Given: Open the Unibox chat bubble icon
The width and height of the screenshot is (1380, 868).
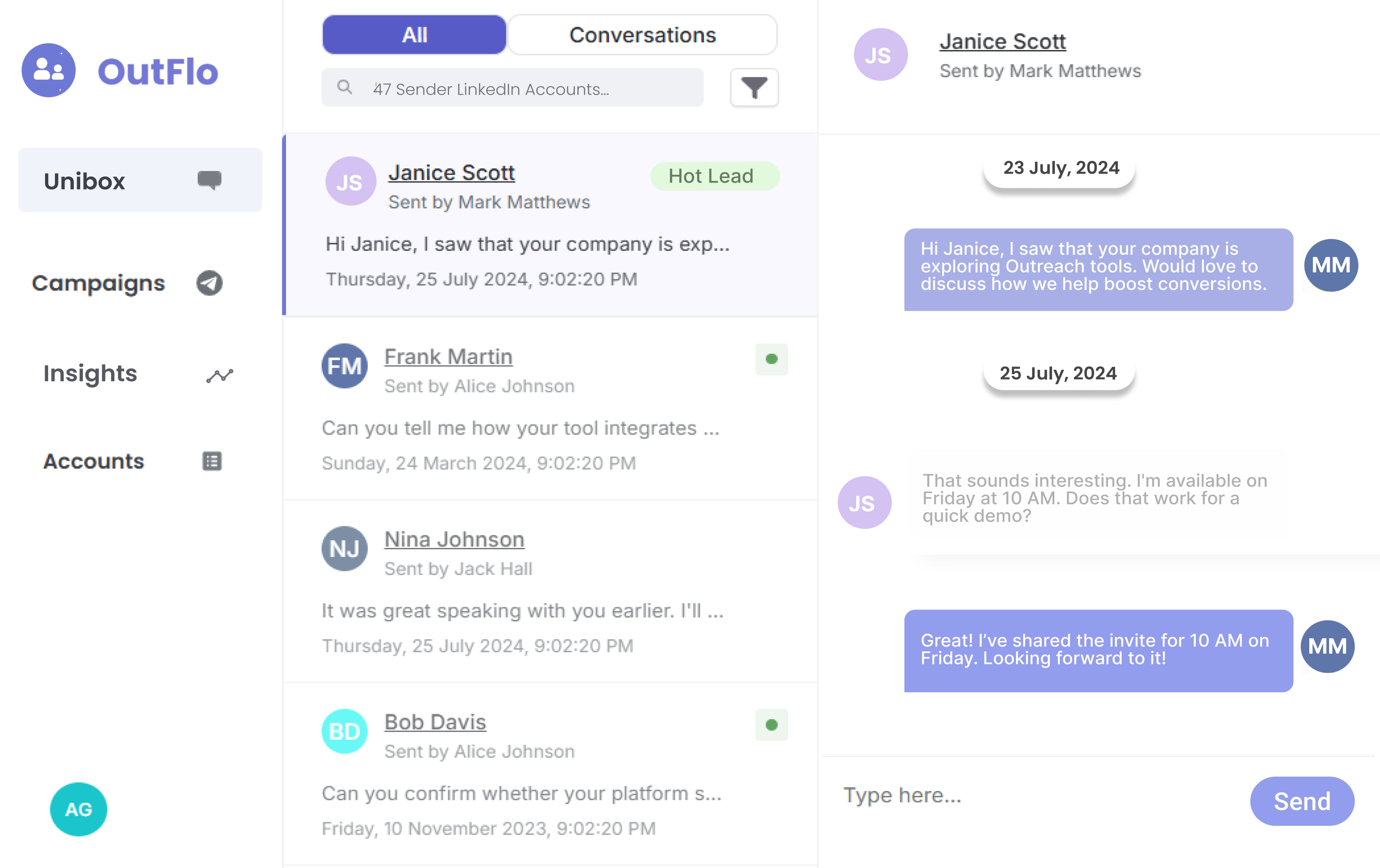Looking at the screenshot, I should [x=210, y=180].
